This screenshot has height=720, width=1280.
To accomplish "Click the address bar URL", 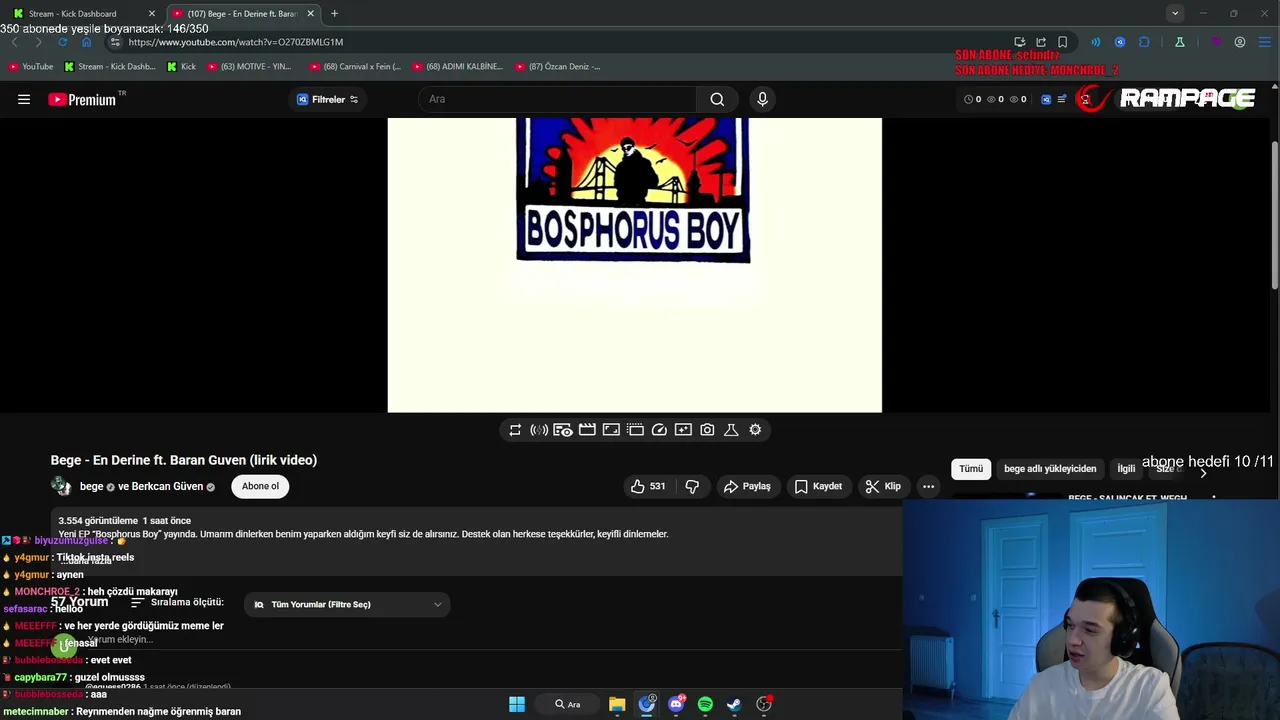I will [236, 42].
